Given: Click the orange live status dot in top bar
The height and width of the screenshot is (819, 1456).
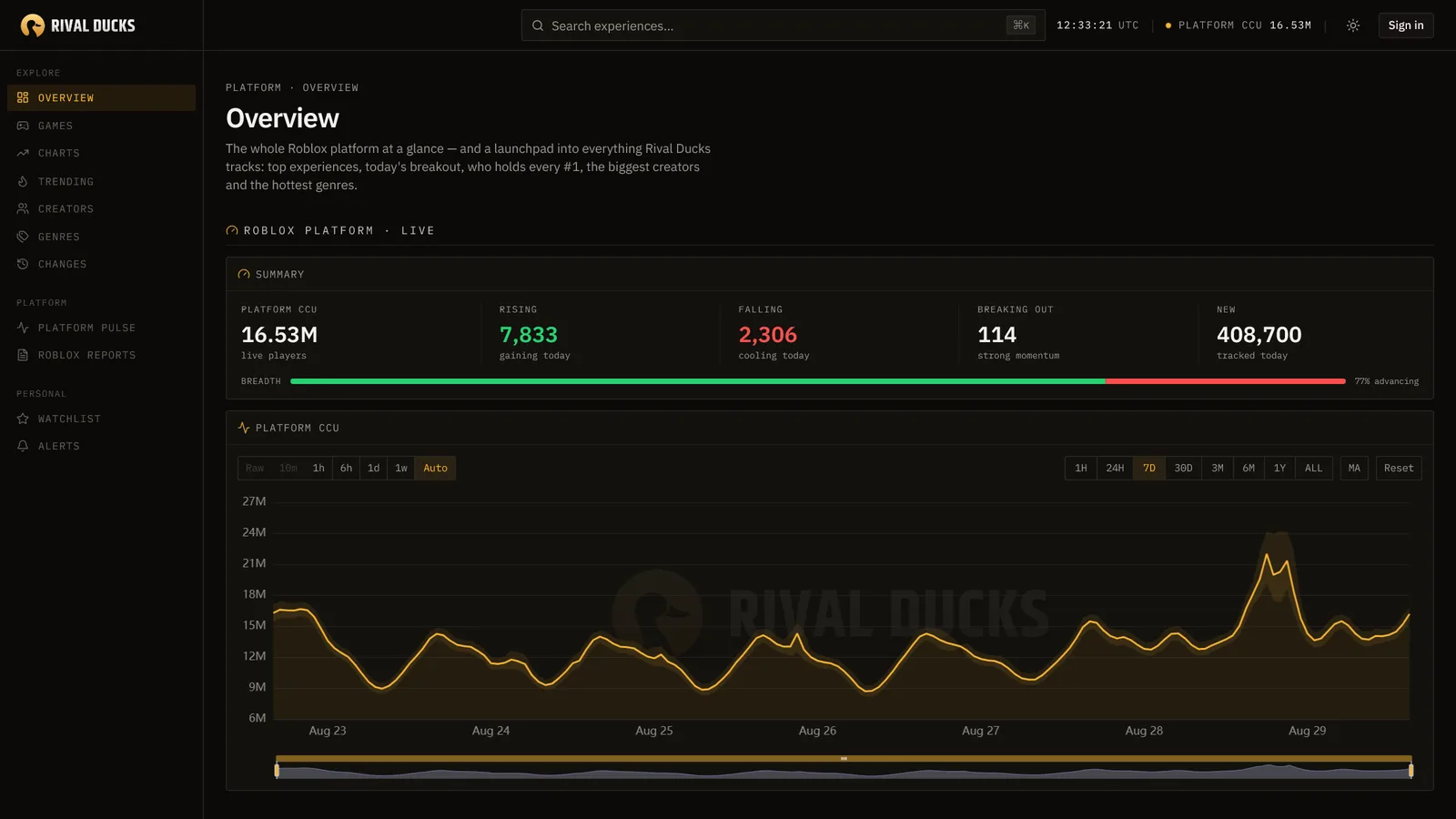Looking at the screenshot, I should click(1168, 25).
